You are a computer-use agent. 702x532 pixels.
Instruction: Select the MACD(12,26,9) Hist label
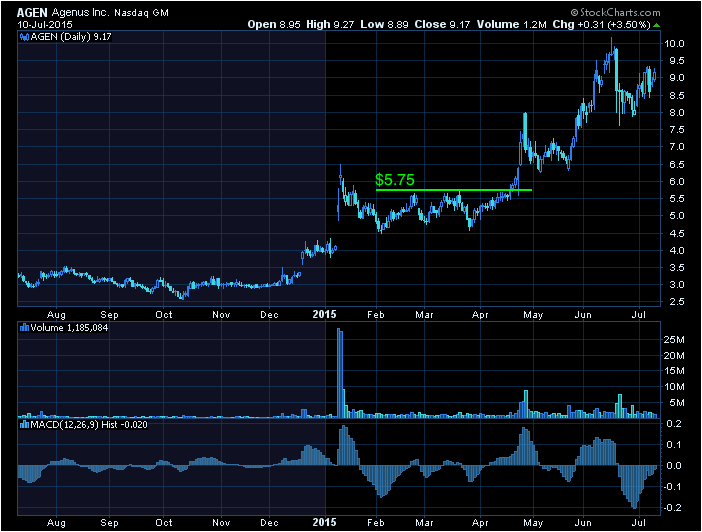[73, 425]
